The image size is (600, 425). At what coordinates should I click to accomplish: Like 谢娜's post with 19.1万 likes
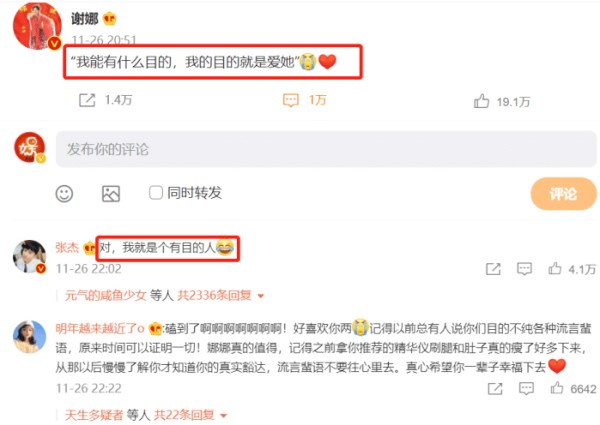(x=481, y=101)
